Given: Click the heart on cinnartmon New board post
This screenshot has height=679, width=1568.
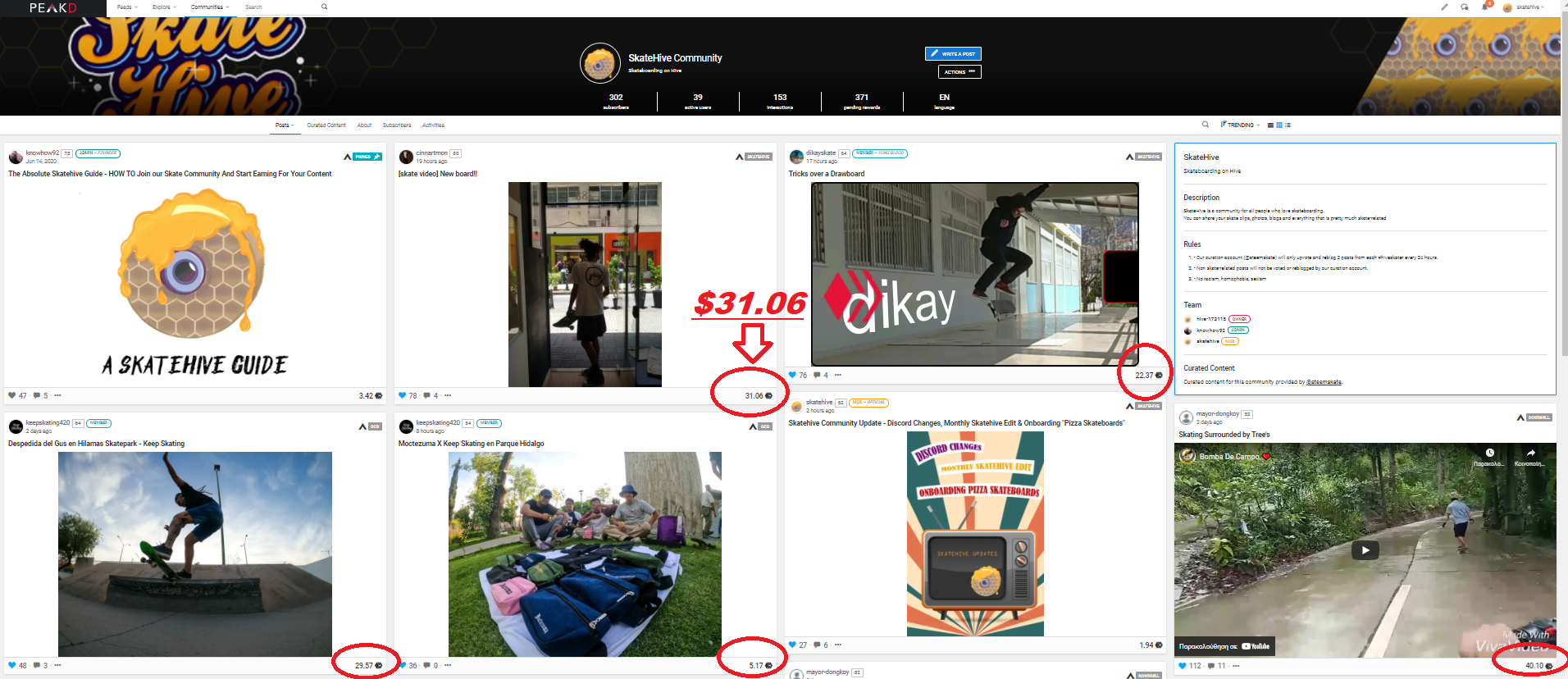Looking at the screenshot, I should coord(403,395).
